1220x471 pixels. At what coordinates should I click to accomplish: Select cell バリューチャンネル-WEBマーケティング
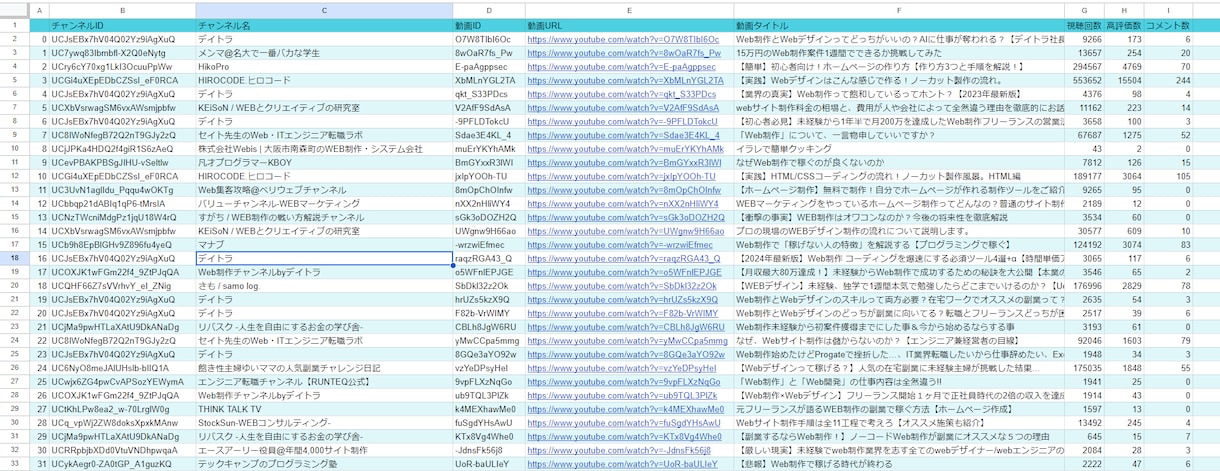pyautogui.click(x=324, y=203)
